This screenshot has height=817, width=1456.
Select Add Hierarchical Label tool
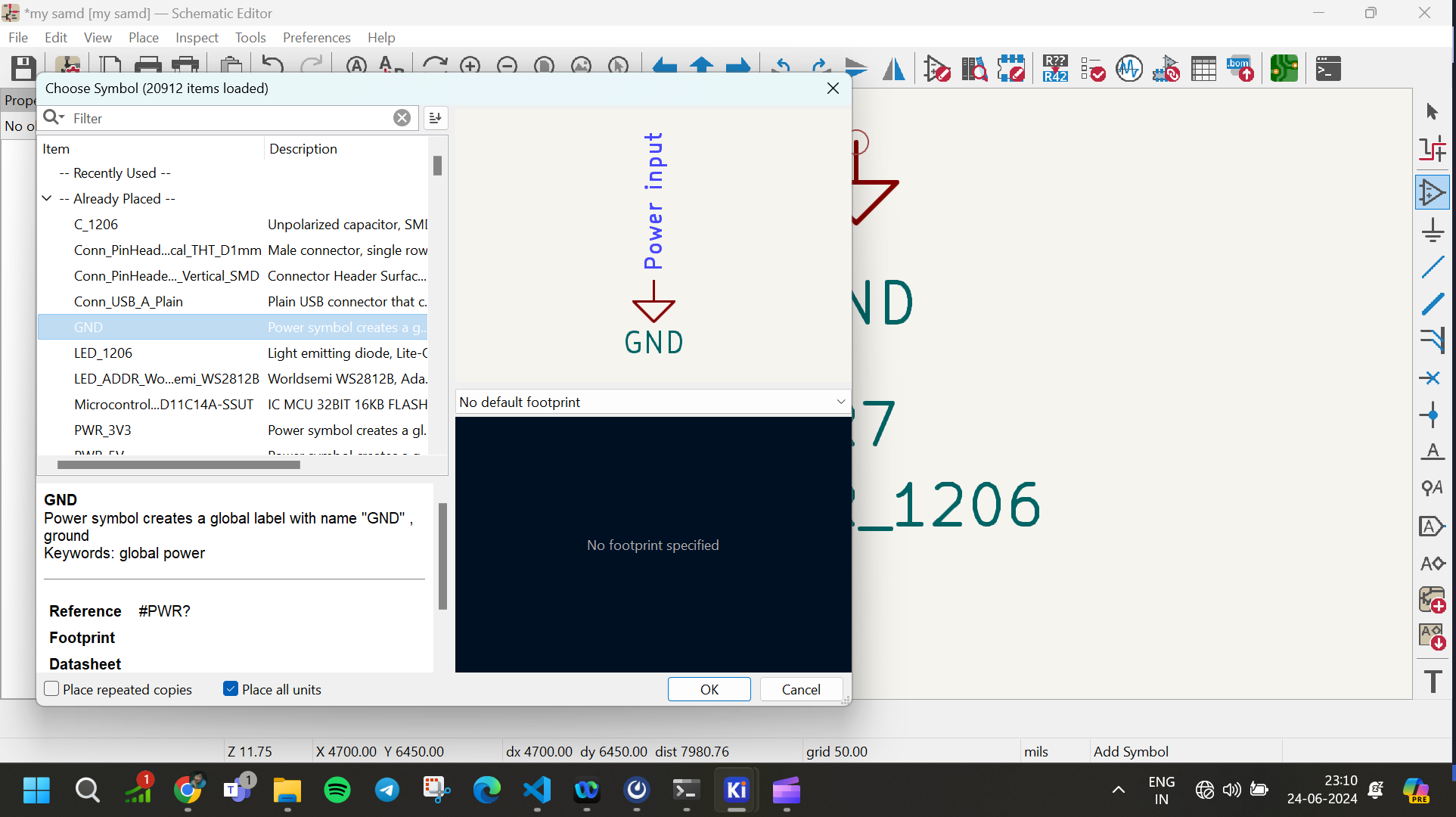[x=1433, y=563]
